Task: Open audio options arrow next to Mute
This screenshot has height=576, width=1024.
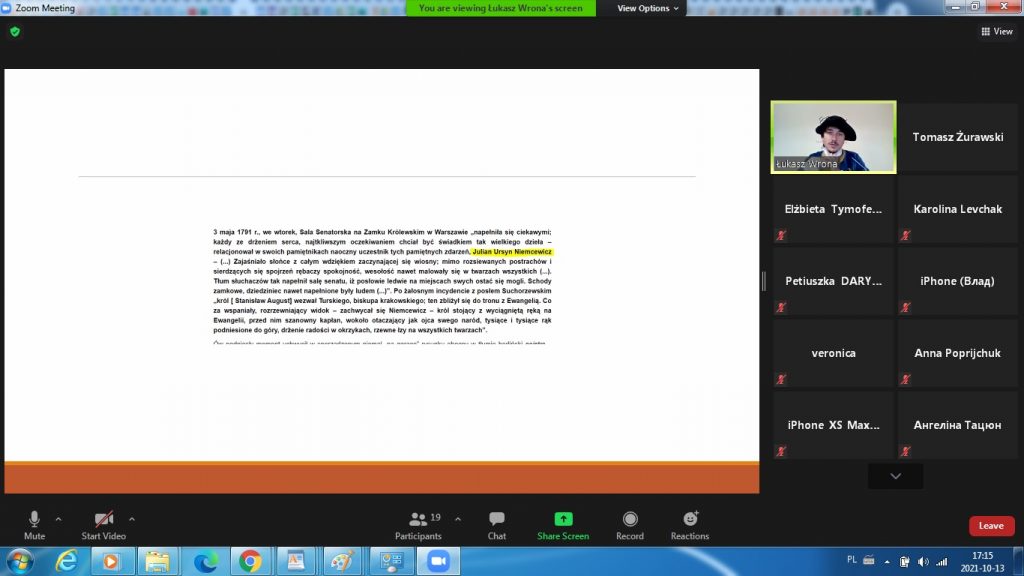Action: point(58,519)
